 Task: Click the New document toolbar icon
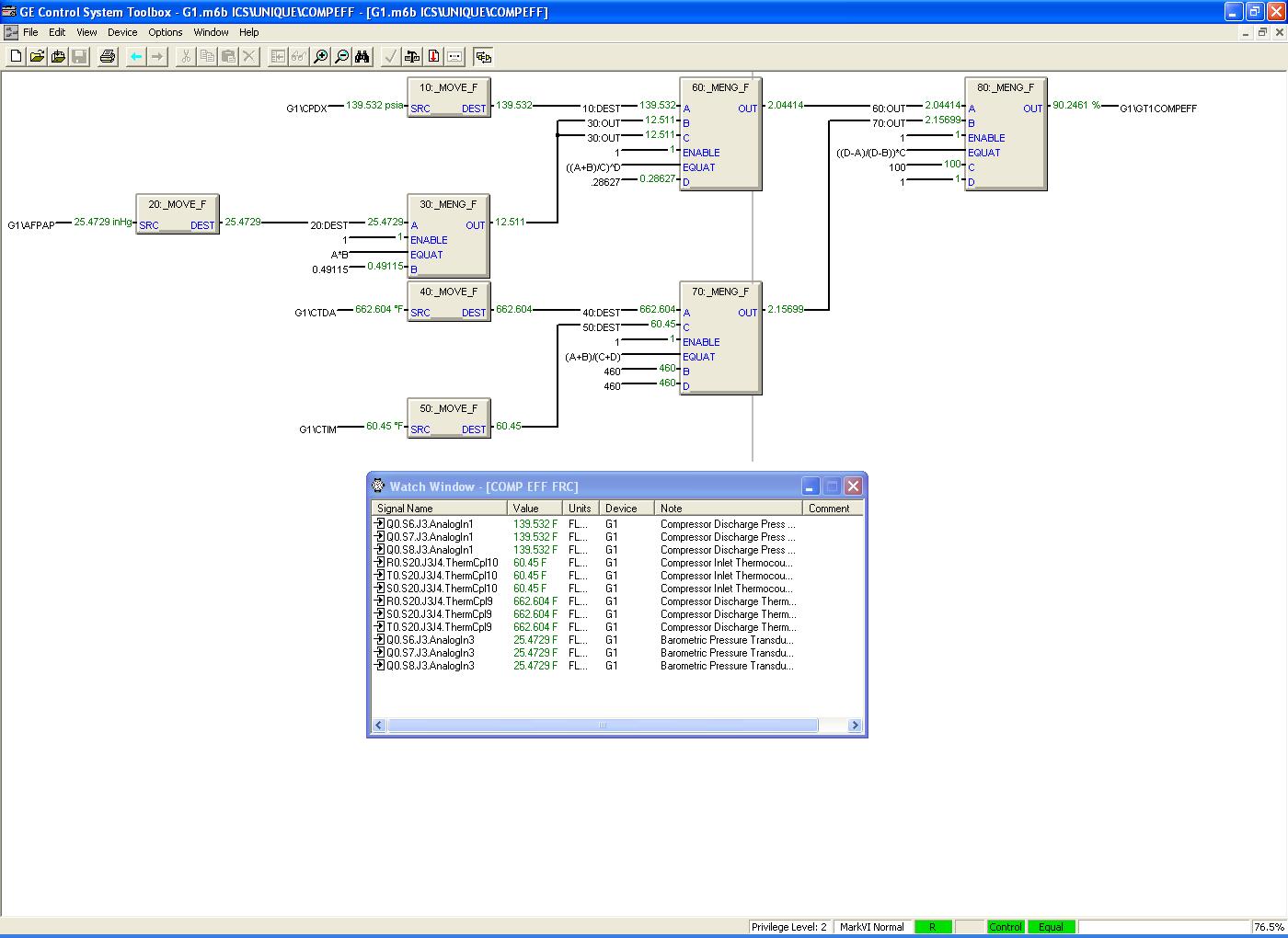point(16,57)
